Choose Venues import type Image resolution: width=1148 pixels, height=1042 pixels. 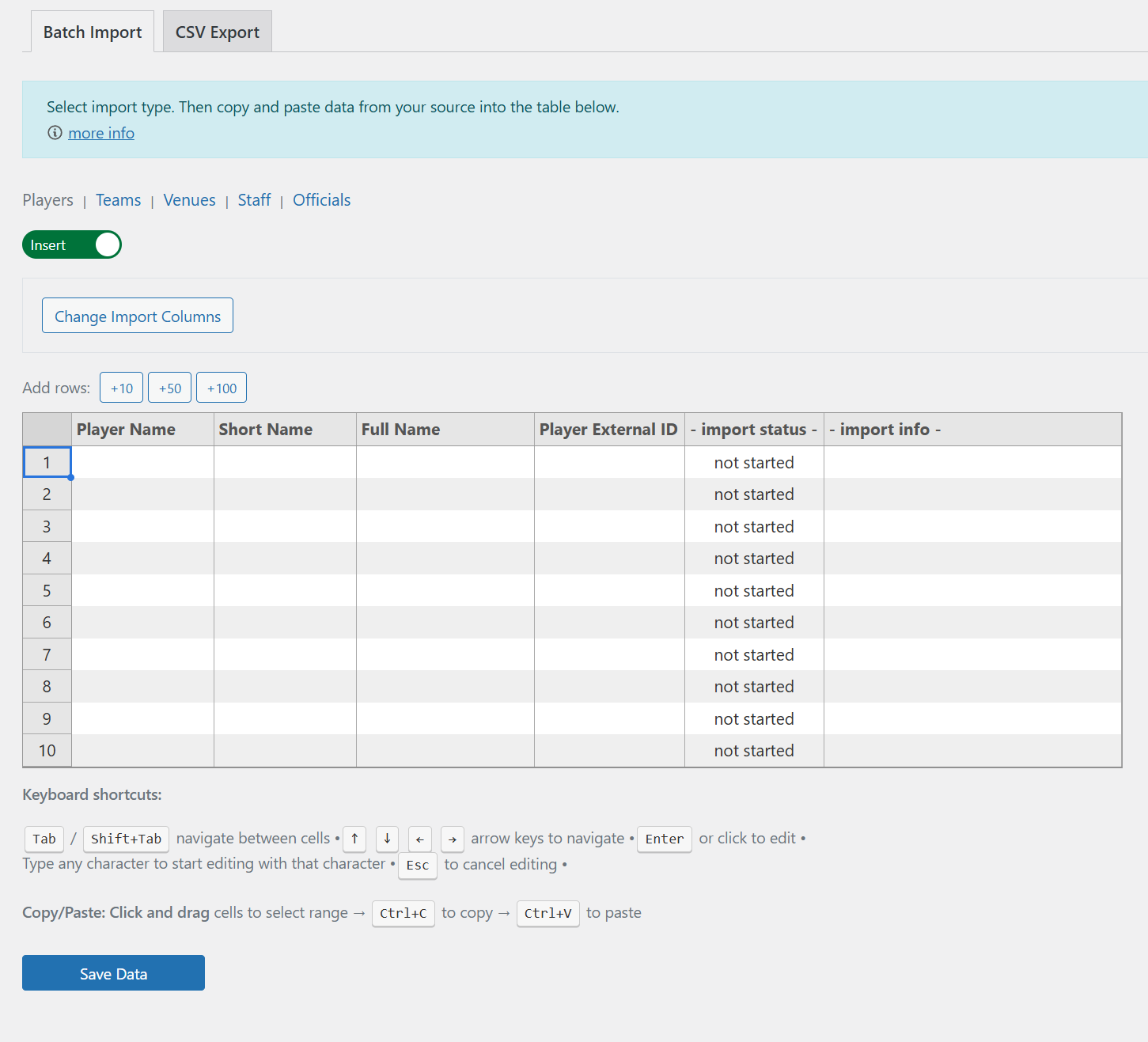click(189, 200)
